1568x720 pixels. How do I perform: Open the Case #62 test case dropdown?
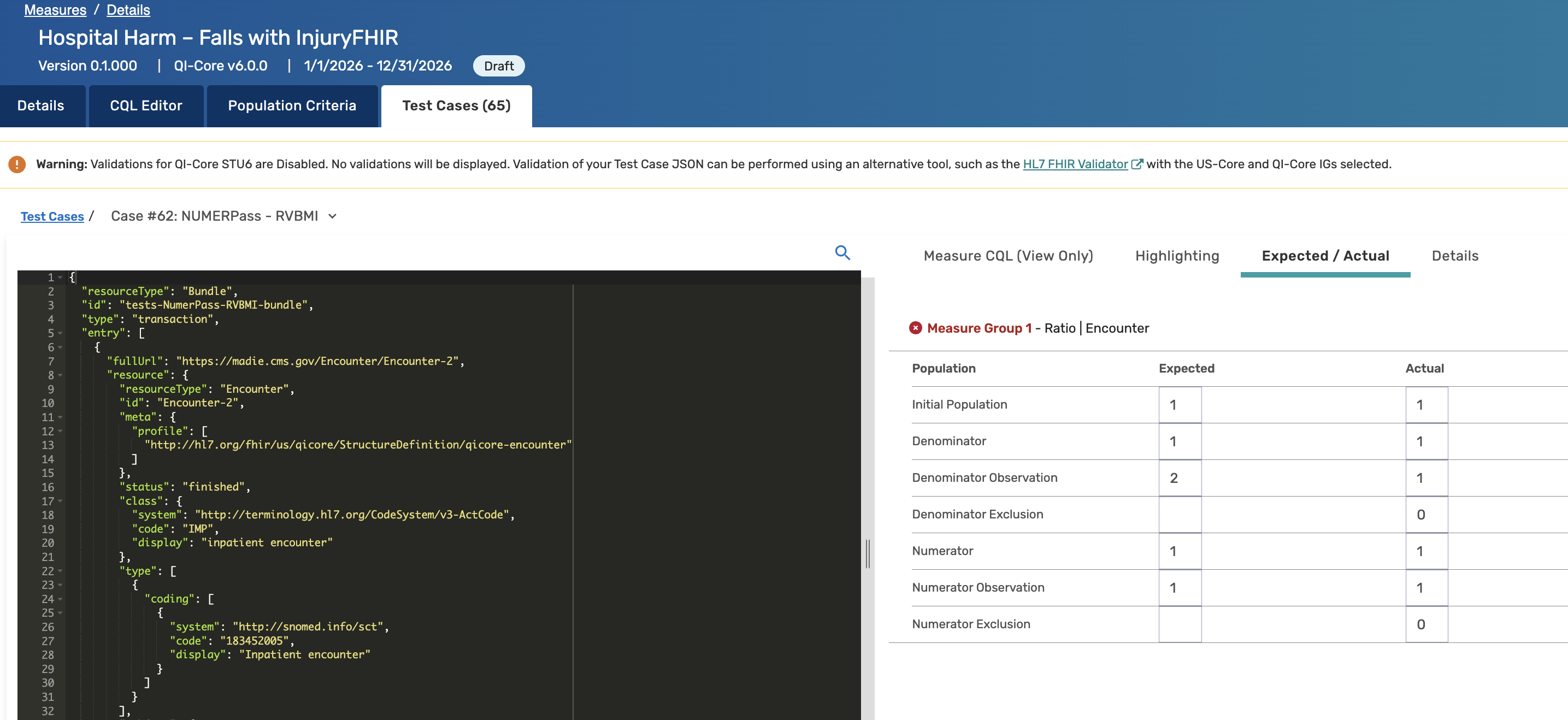tap(332, 216)
